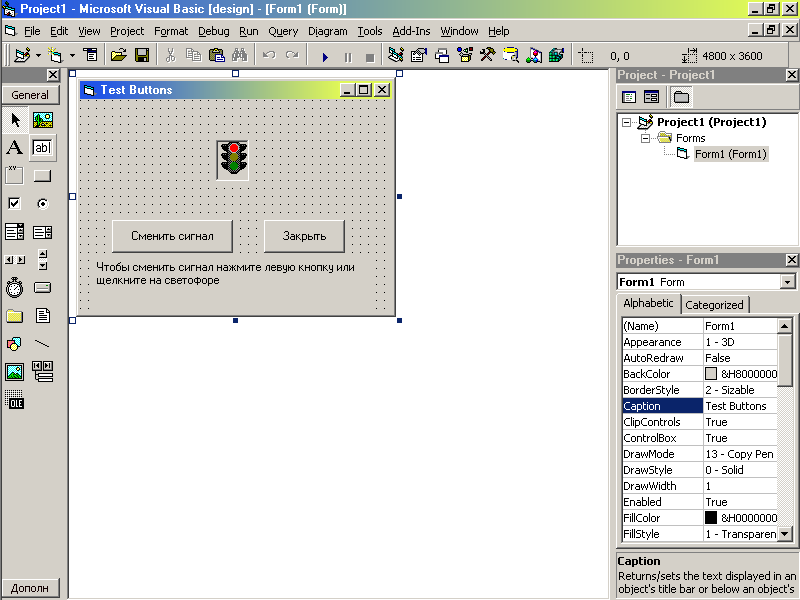The width and height of the screenshot is (800, 600).
Task: Select the DriveListBox control tool
Action: (x=43, y=288)
